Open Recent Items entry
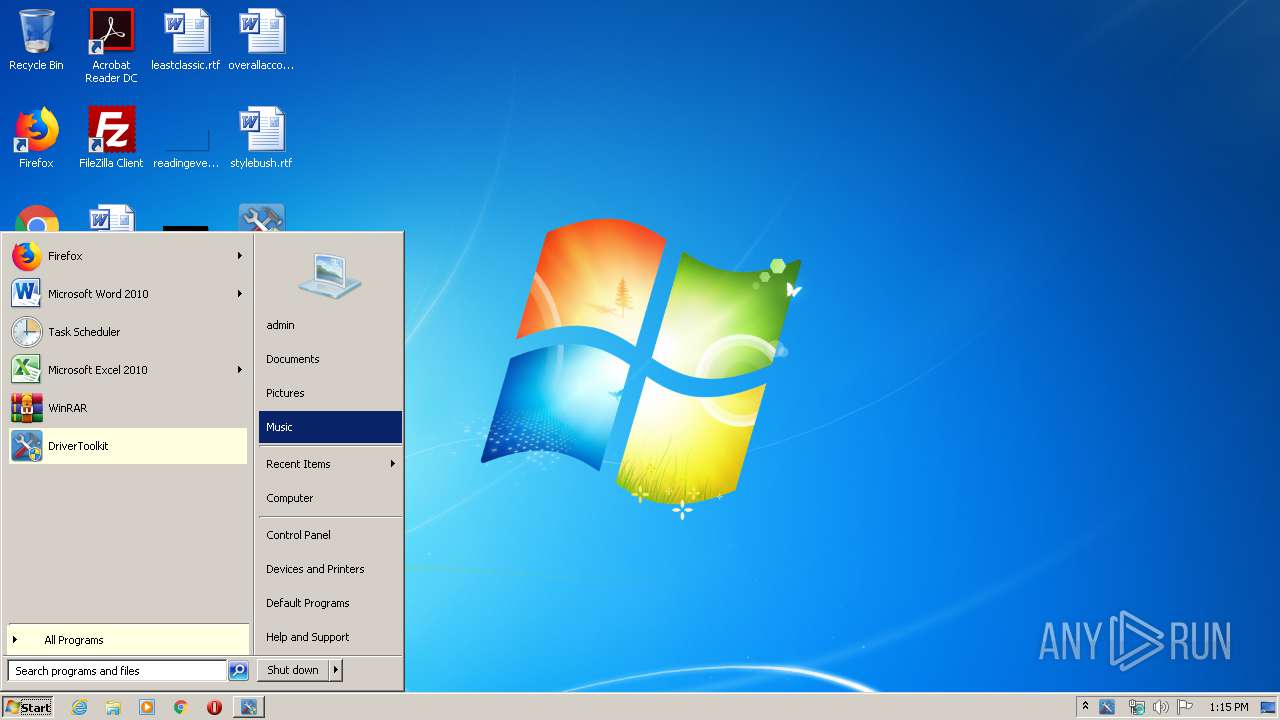 pos(330,464)
